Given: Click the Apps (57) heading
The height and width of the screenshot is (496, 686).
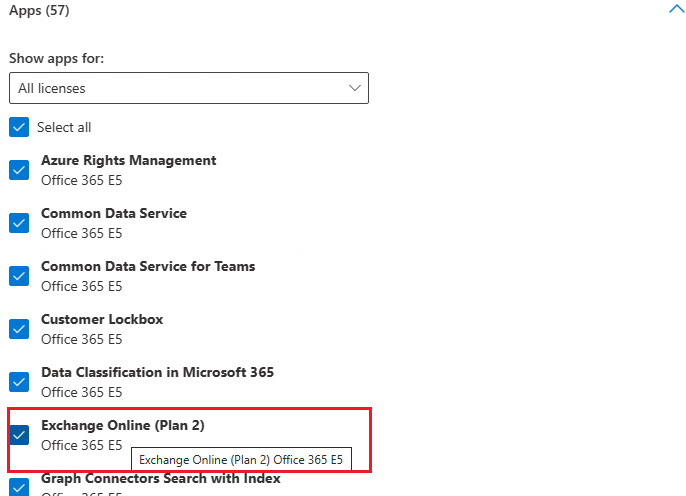Looking at the screenshot, I should (x=39, y=10).
